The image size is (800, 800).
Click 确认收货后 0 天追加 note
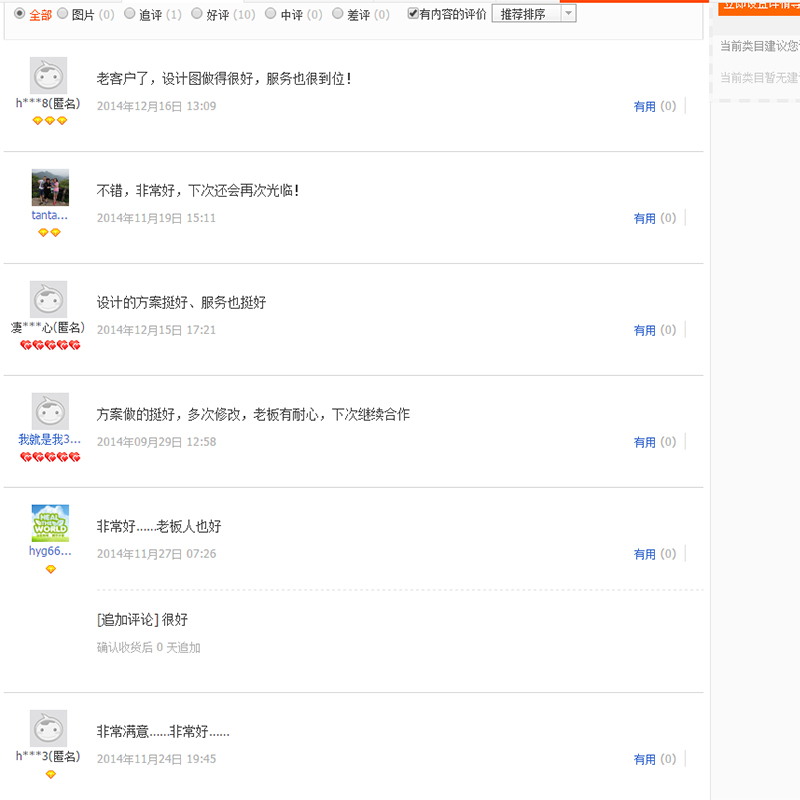click(148, 647)
